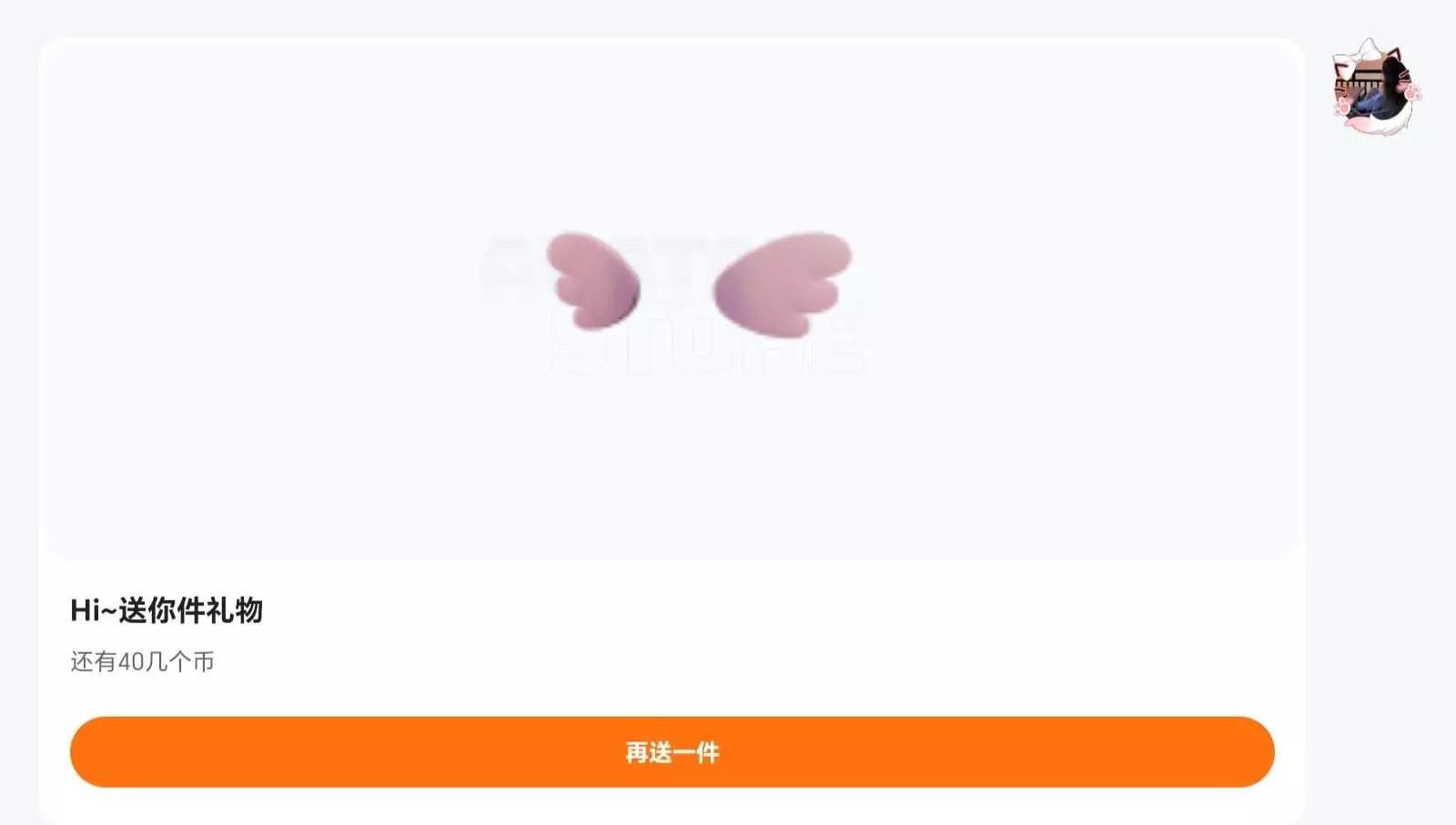The height and width of the screenshot is (825, 1456).
Task: Tap the right pink wing
Action: (x=782, y=284)
